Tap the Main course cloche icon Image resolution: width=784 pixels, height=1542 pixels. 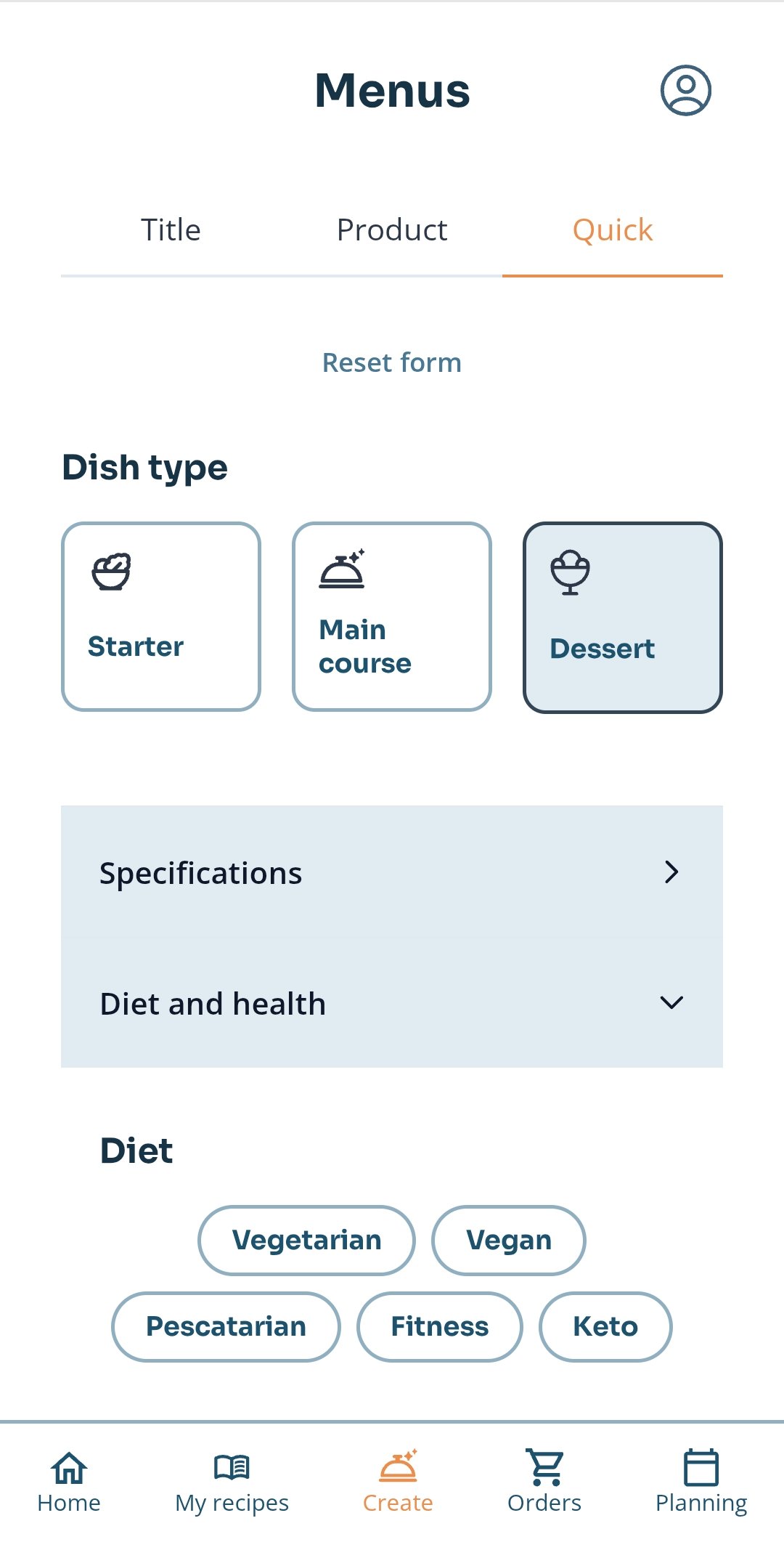coord(342,569)
